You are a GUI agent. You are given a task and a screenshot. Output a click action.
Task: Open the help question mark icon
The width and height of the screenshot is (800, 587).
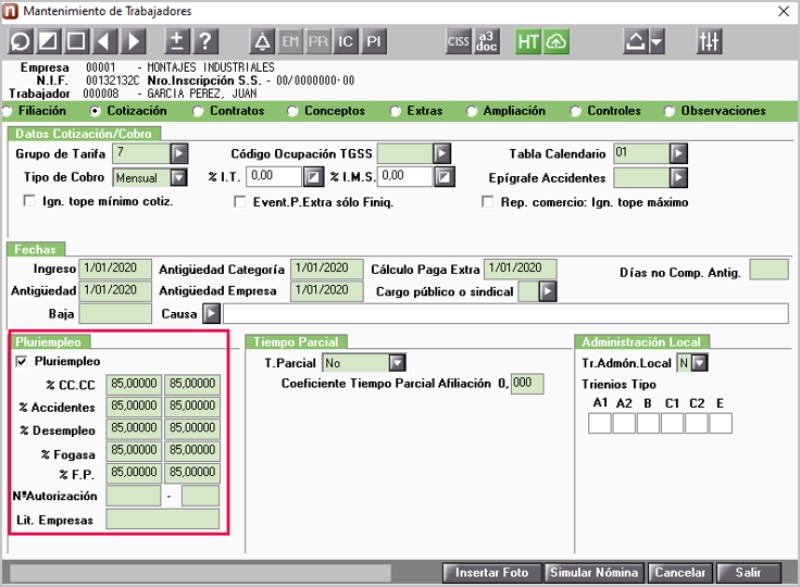point(204,42)
